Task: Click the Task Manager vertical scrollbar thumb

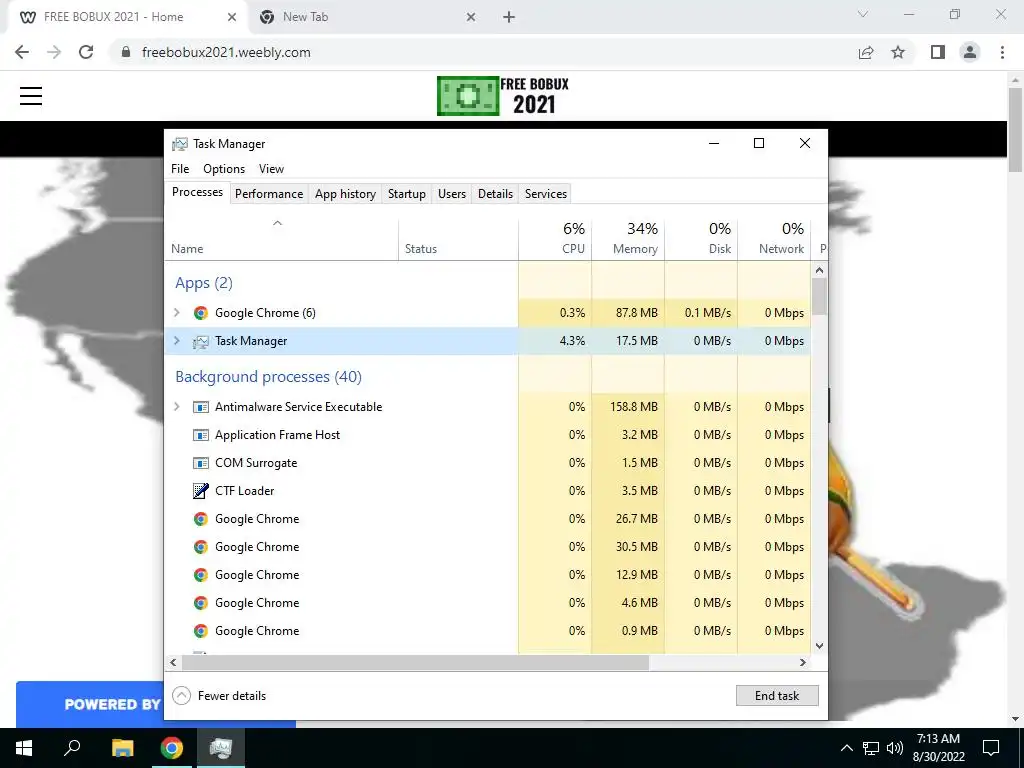Action: [820, 296]
